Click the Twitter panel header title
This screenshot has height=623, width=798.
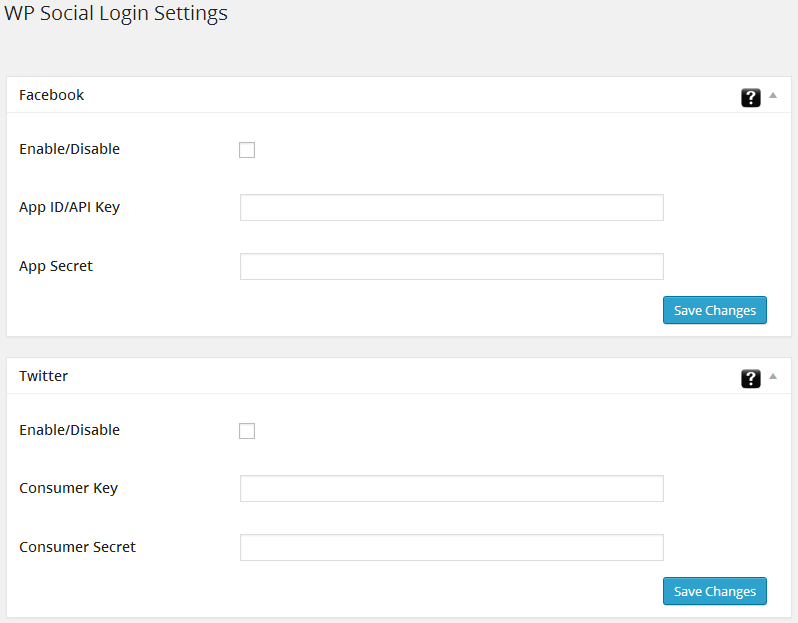point(44,376)
